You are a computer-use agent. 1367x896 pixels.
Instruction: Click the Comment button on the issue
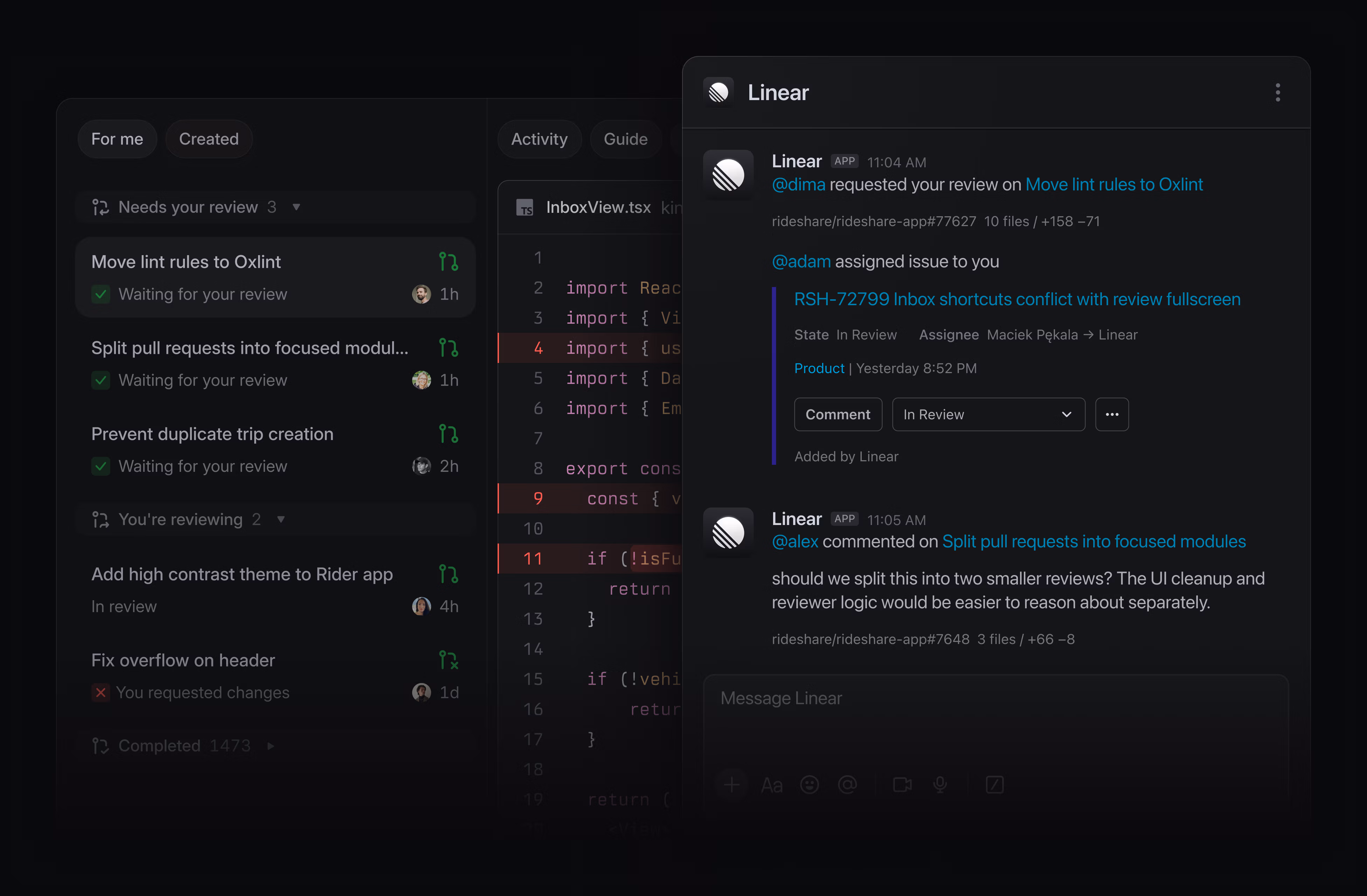(838, 414)
